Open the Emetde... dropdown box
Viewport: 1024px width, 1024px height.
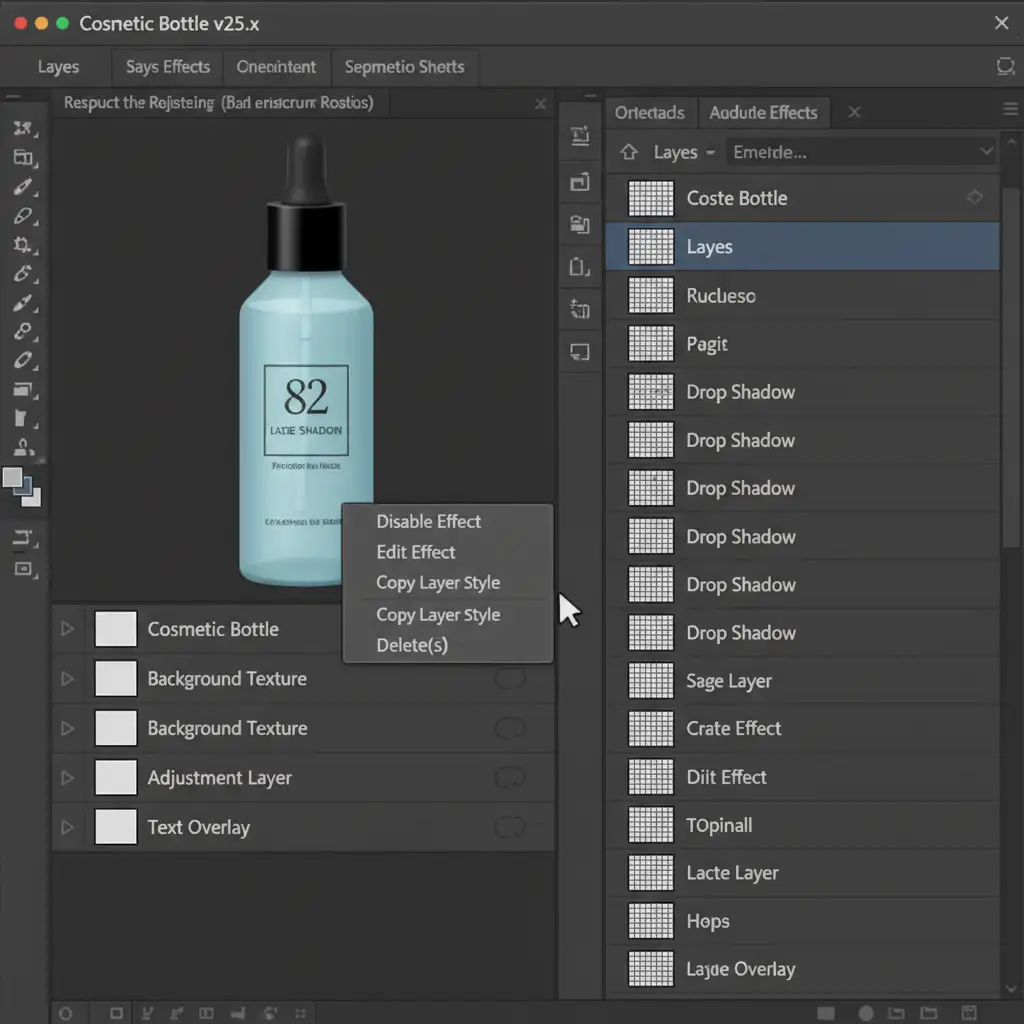(x=860, y=152)
